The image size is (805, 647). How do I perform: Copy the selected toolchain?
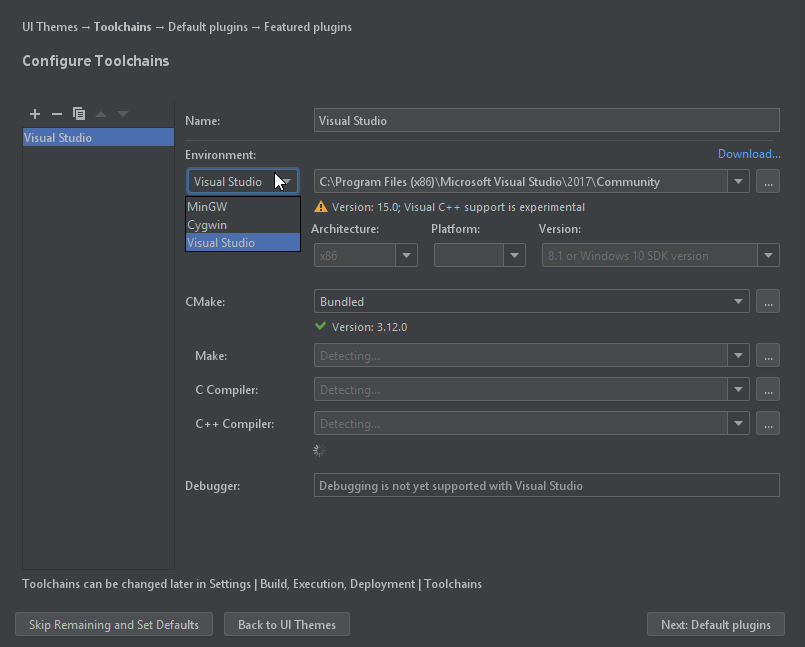click(79, 113)
